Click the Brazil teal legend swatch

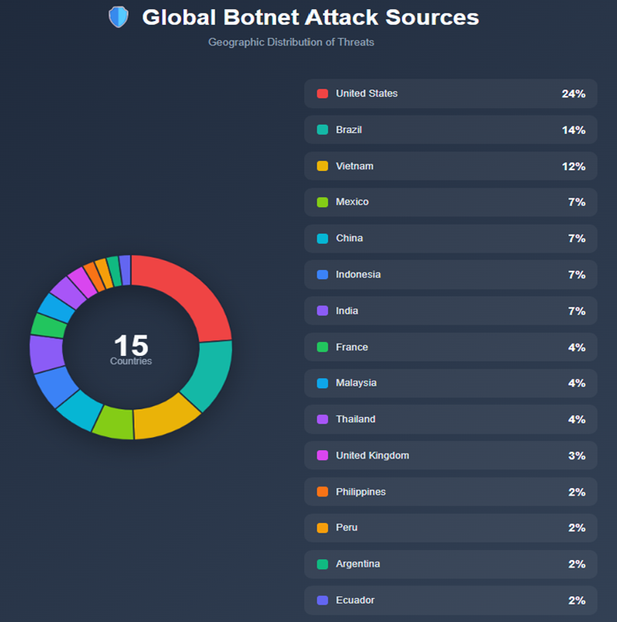(x=322, y=130)
